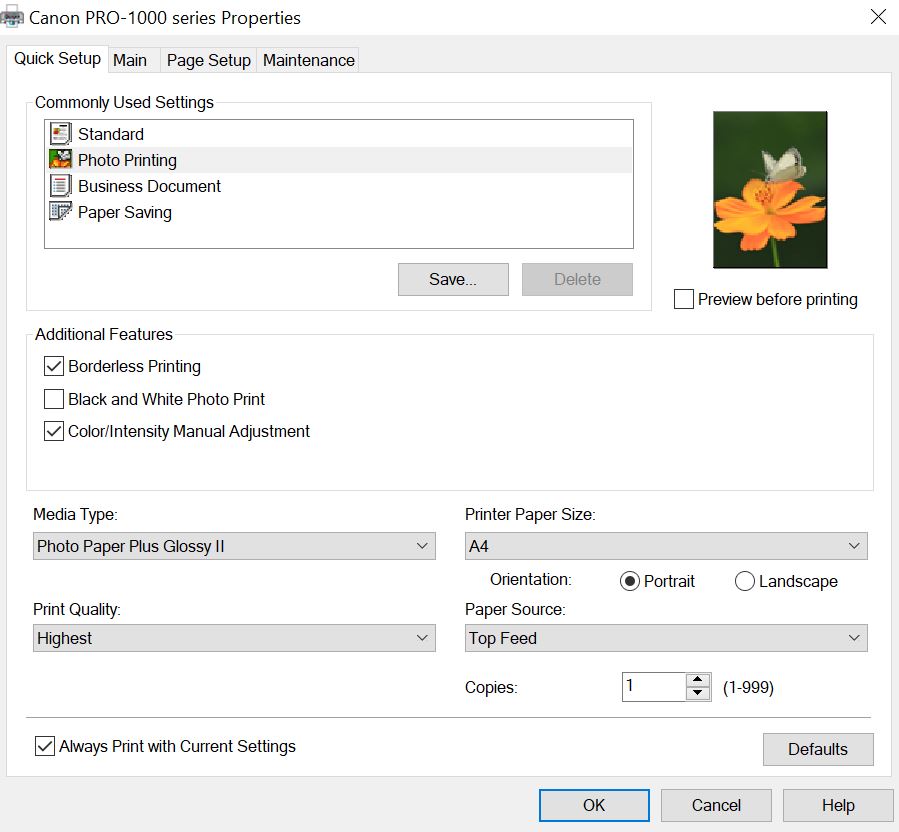Viewport: 899px width, 832px height.
Task: Disable Borderless Printing checkbox
Action: (x=54, y=367)
